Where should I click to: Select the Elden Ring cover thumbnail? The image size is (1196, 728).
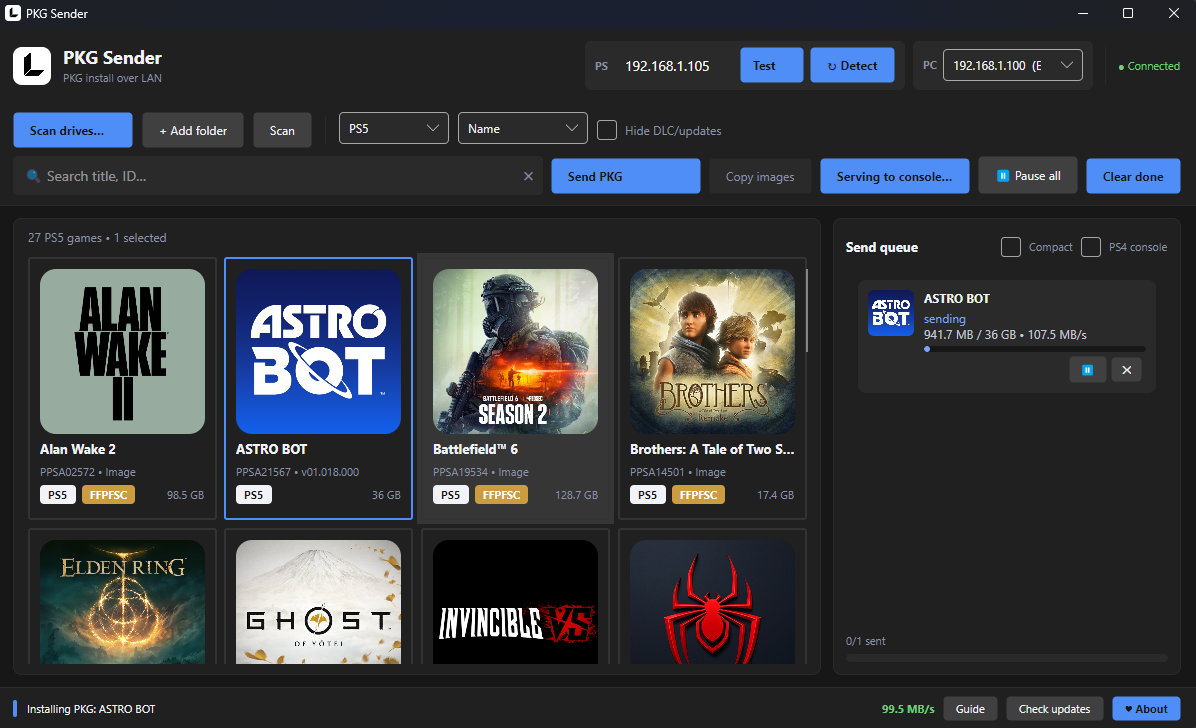pos(123,602)
